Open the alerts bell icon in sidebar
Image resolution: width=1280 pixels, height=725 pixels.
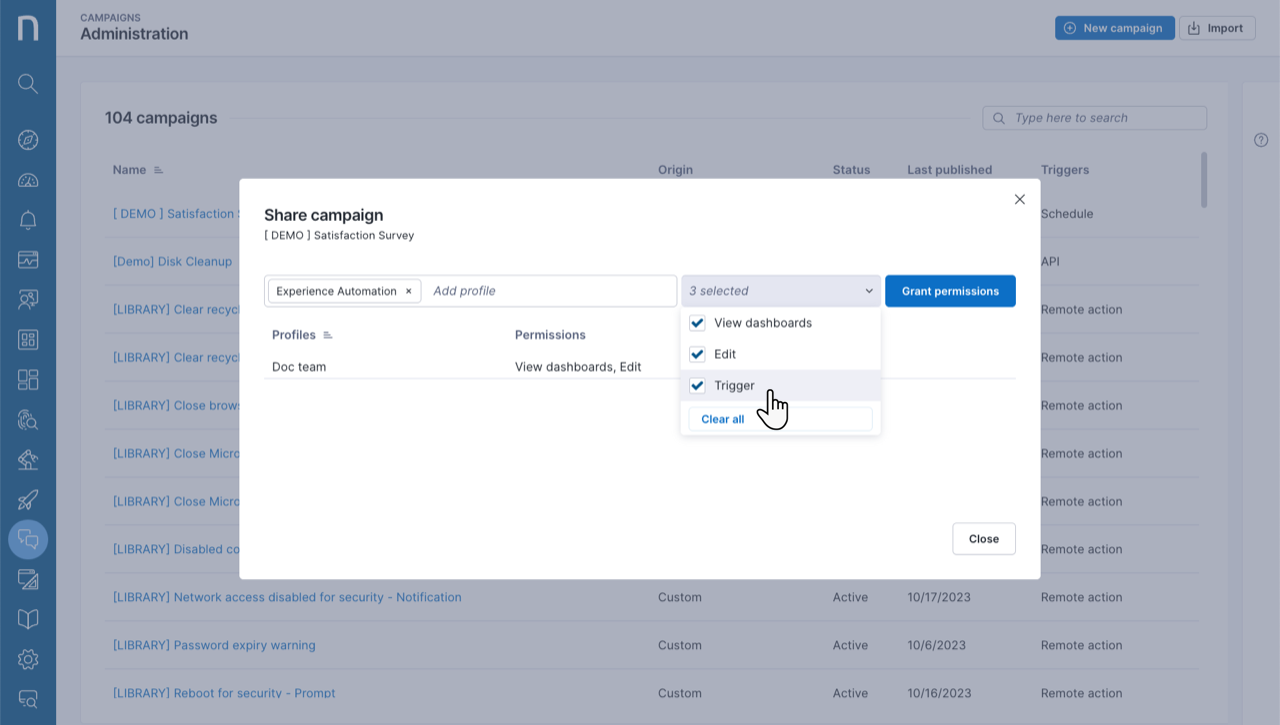(28, 220)
